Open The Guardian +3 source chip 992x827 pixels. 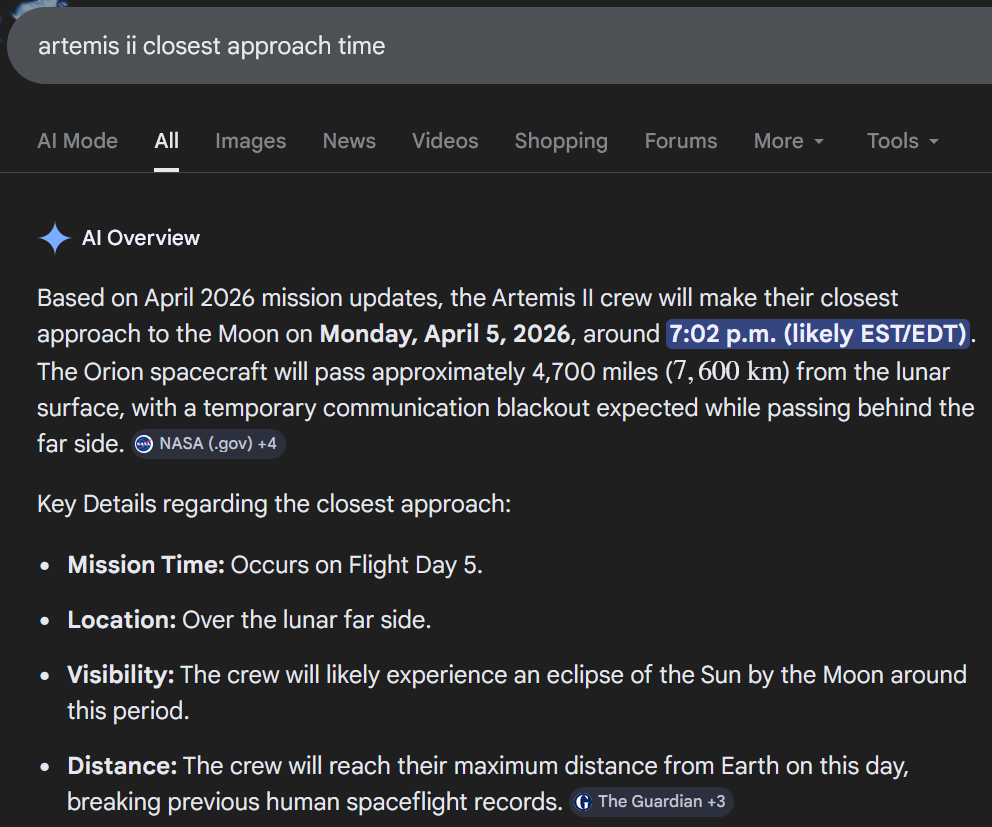(652, 802)
